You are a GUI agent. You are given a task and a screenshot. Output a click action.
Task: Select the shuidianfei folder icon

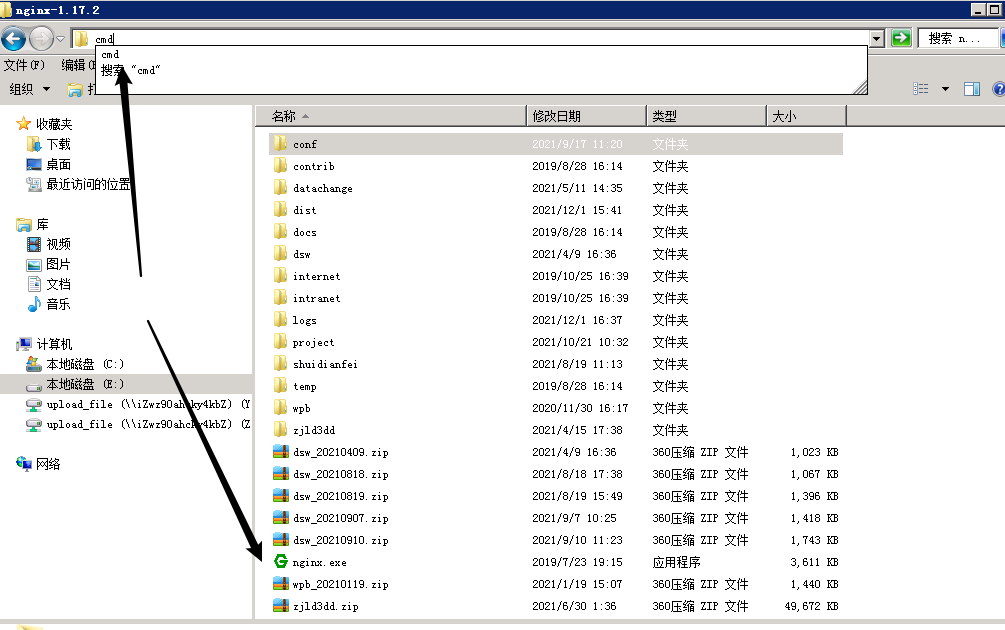point(280,363)
